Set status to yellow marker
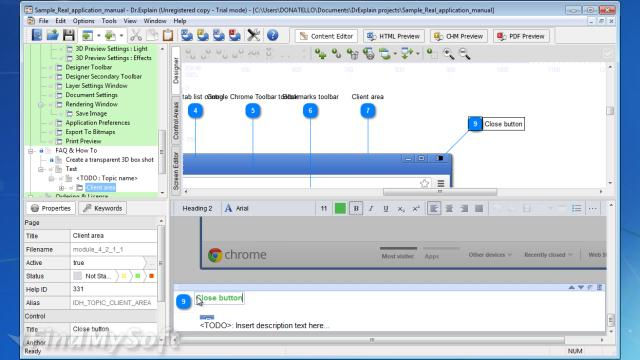Image resolution: width=640 pixels, height=360 pixels. click(x=124, y=276)
